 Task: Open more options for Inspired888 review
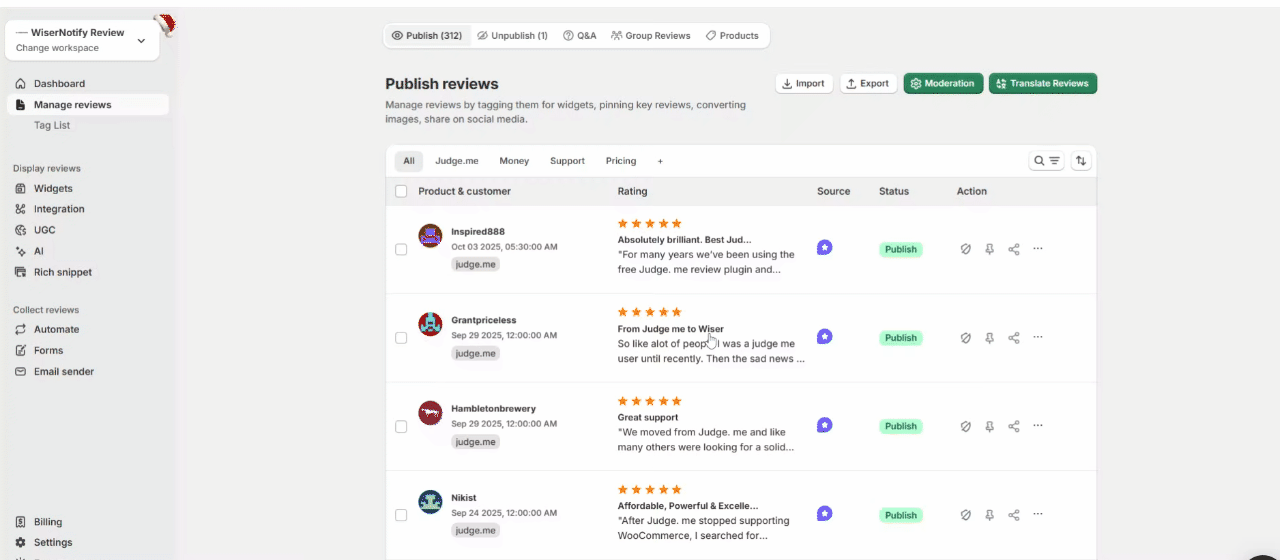(1037, 249)
